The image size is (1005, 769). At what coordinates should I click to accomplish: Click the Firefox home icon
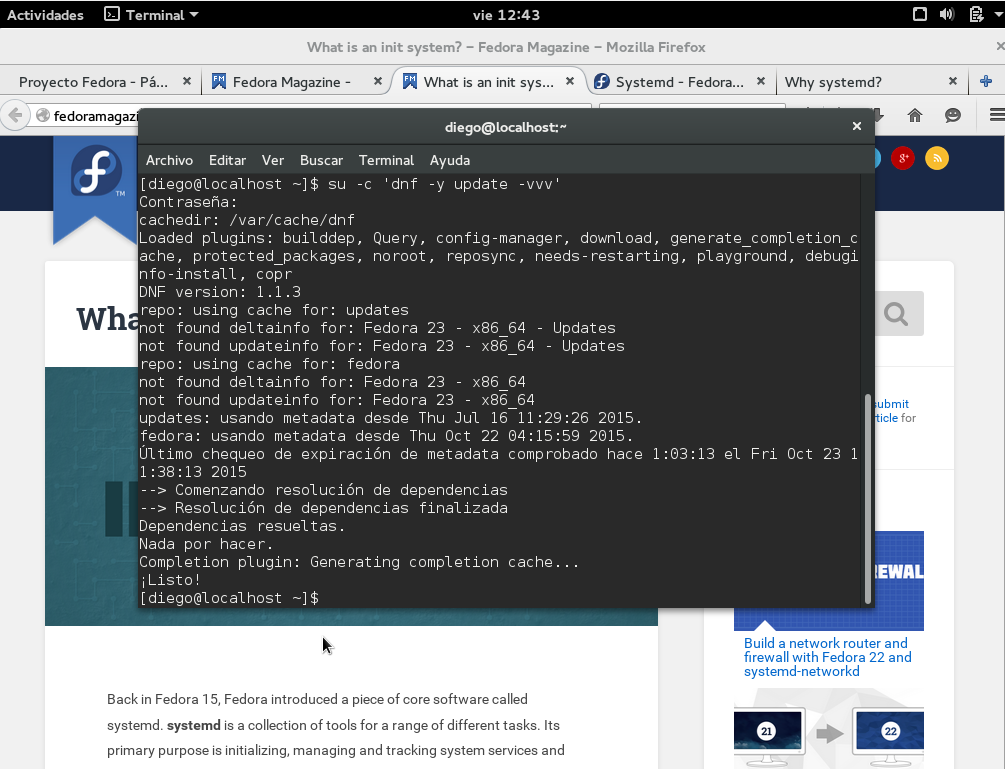[915, 115]
